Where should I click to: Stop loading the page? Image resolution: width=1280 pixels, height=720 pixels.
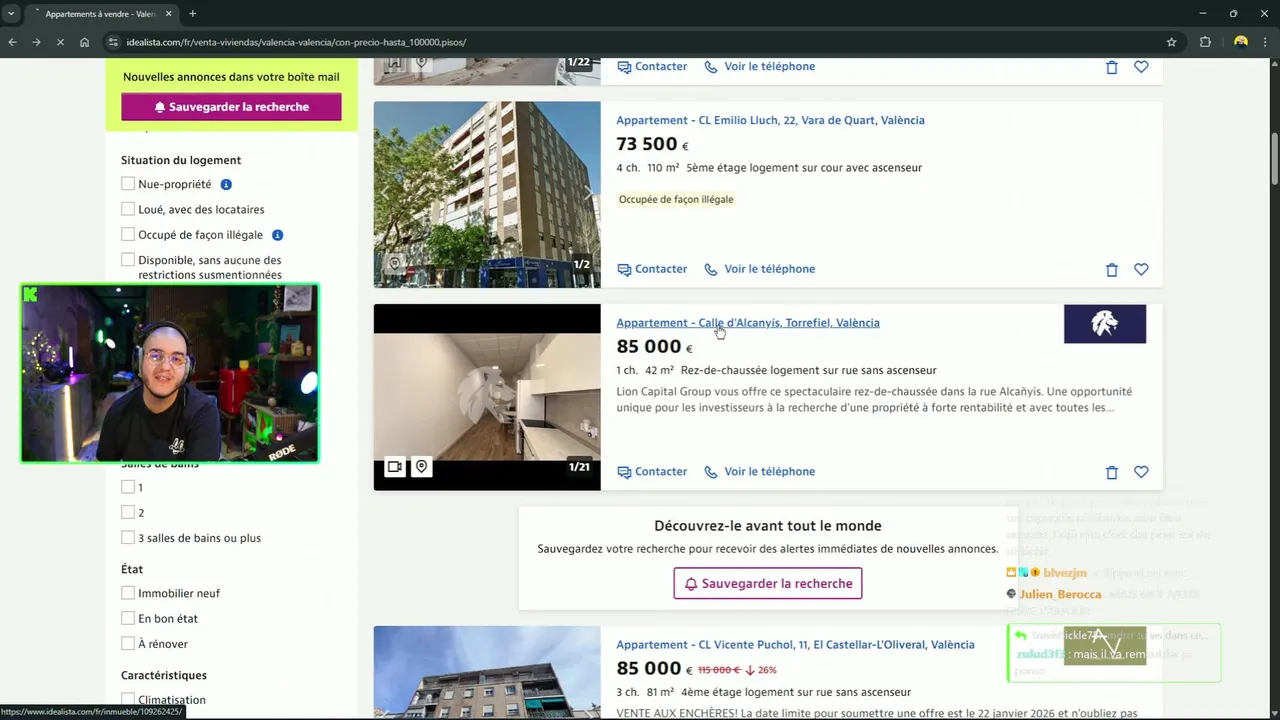pos(60,42)
